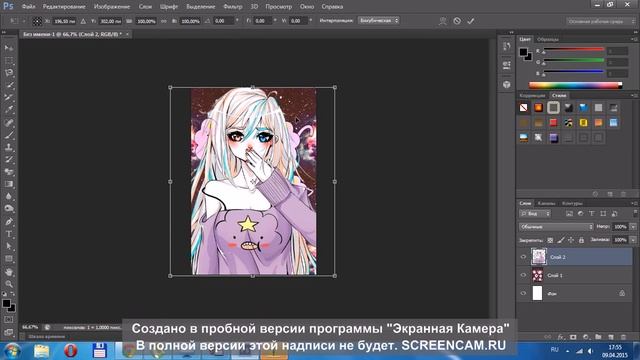Open the Редактирование menu
The width and height of the screenshot is (640, 360).
(64, 7)
